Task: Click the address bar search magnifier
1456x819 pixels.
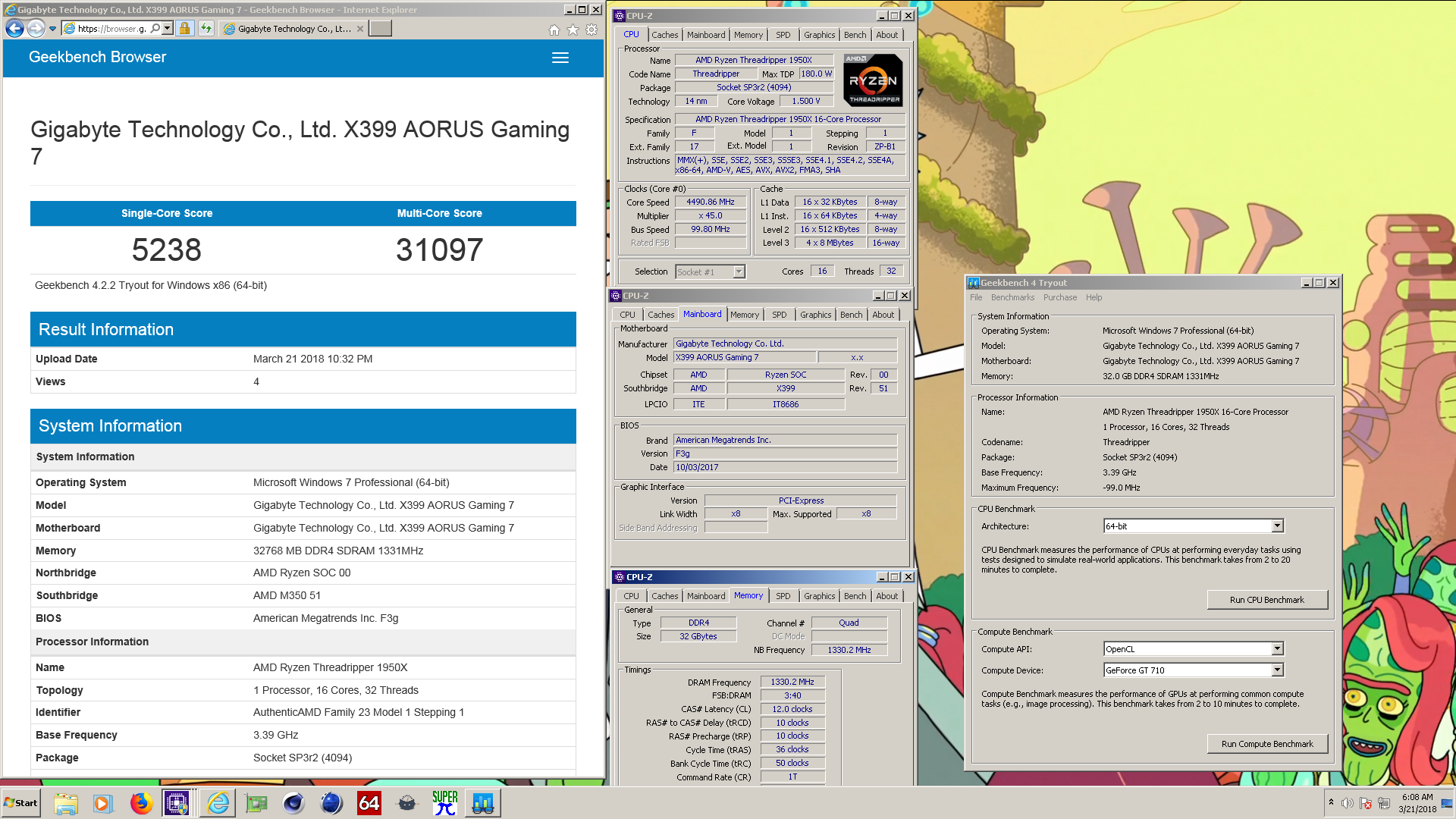Action: [x=155, y=29]
